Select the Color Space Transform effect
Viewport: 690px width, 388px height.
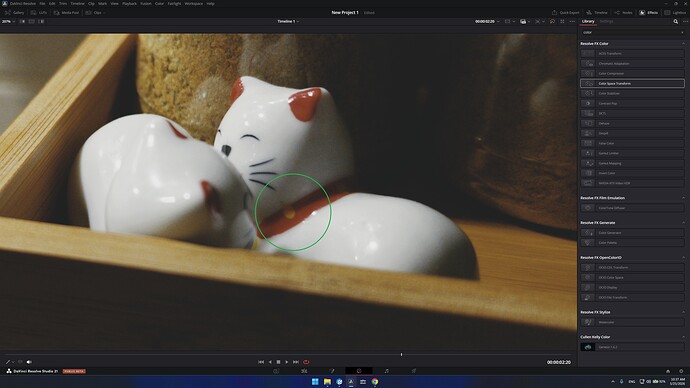pos(632,84)
